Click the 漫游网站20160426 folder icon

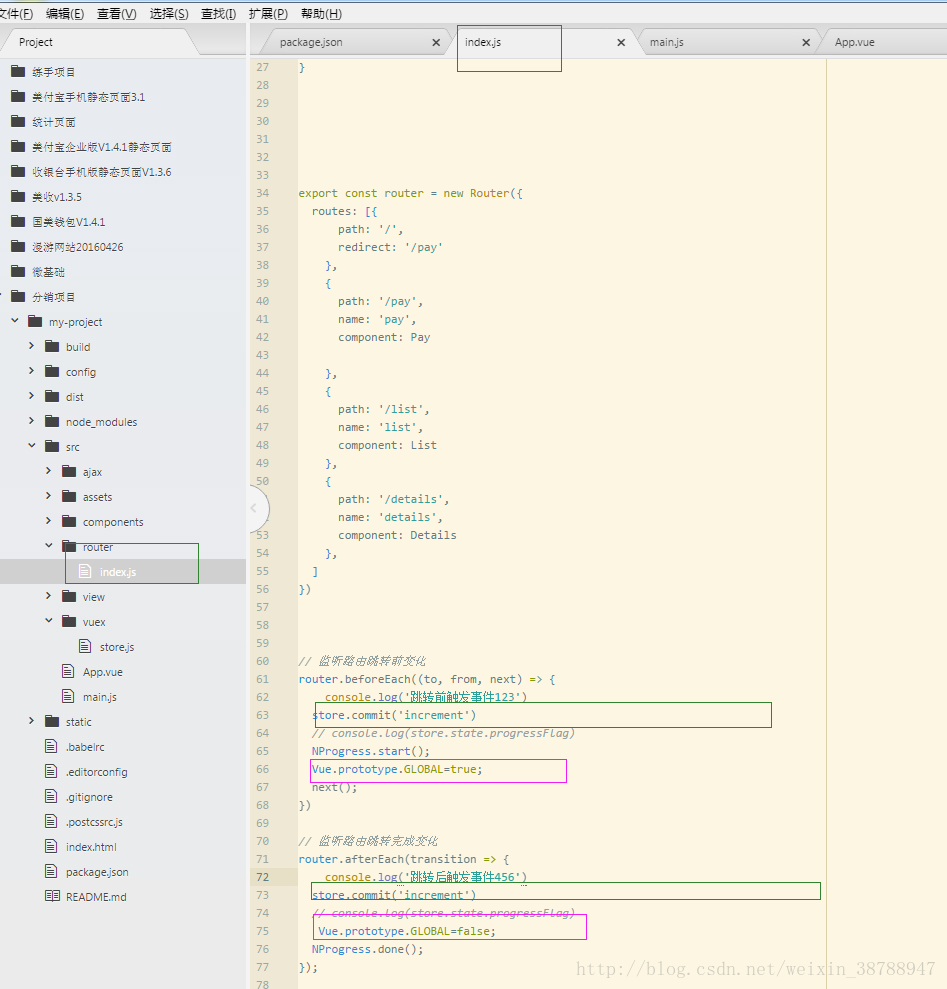pos(18,246)
